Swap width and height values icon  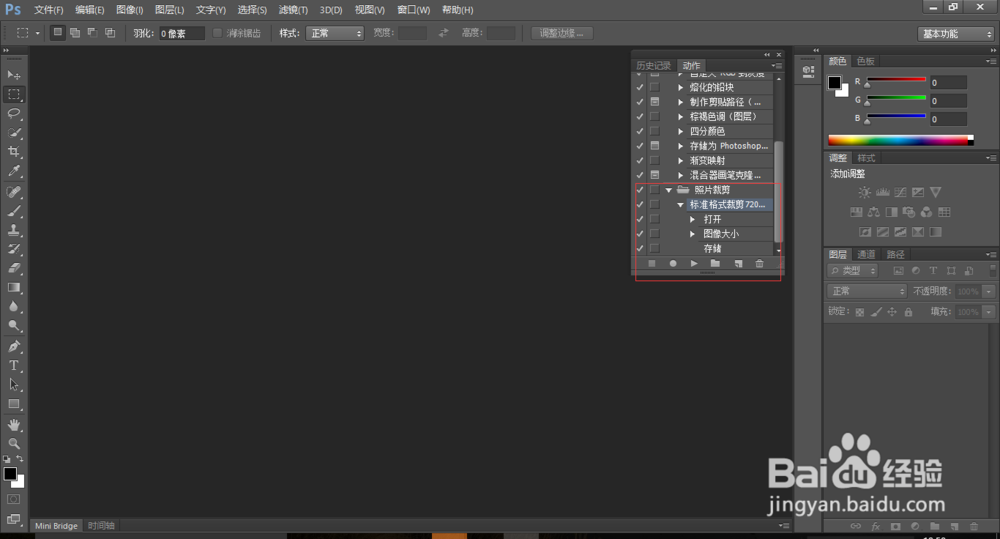pos(443,33)
